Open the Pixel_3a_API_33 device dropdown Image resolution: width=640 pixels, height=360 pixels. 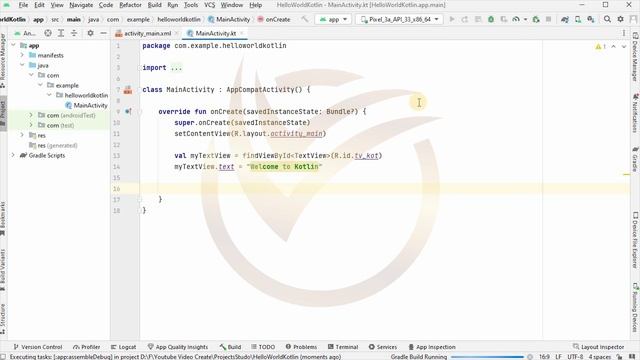point(400,19)
